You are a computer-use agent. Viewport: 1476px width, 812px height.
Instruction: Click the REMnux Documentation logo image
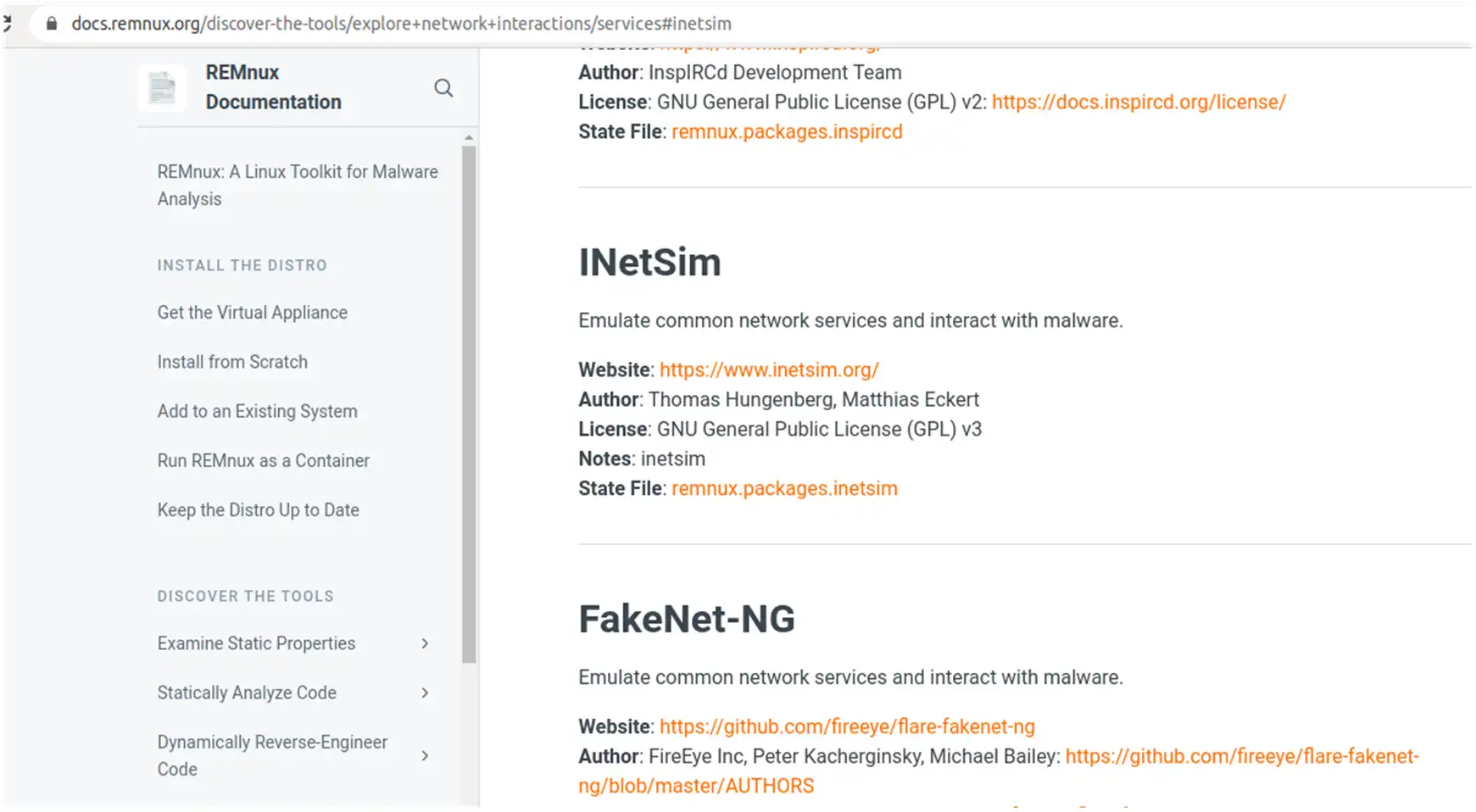click(x=162, y=87)
